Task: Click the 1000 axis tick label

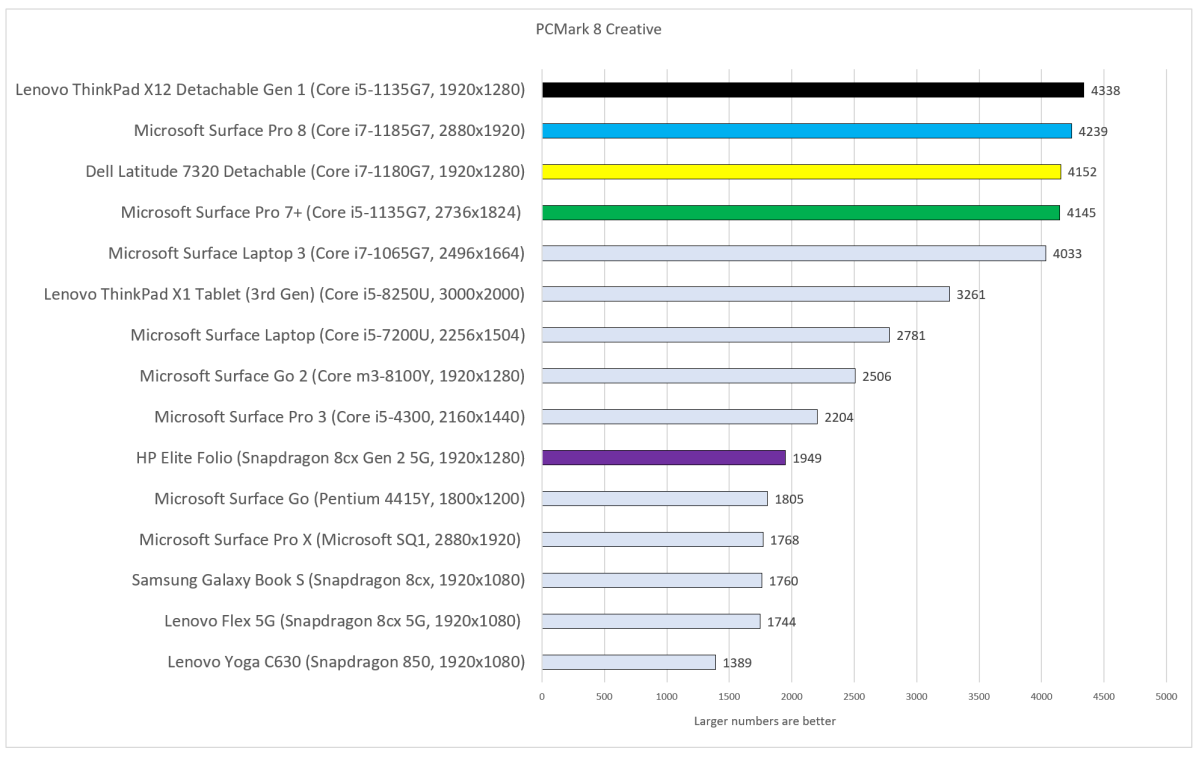Action: 667,697
